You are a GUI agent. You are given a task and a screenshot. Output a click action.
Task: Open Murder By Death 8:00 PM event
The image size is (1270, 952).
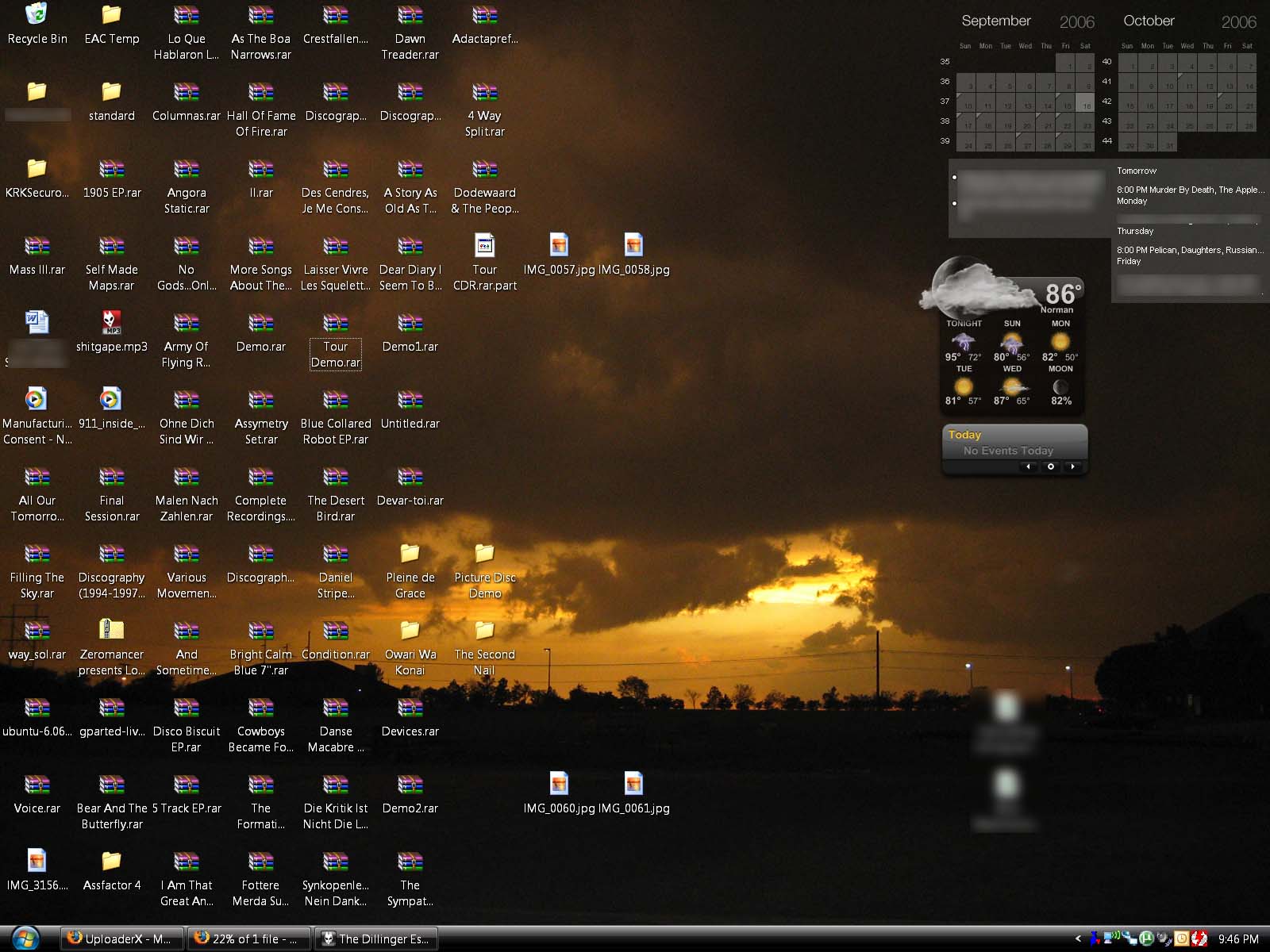pos(1191,190)
